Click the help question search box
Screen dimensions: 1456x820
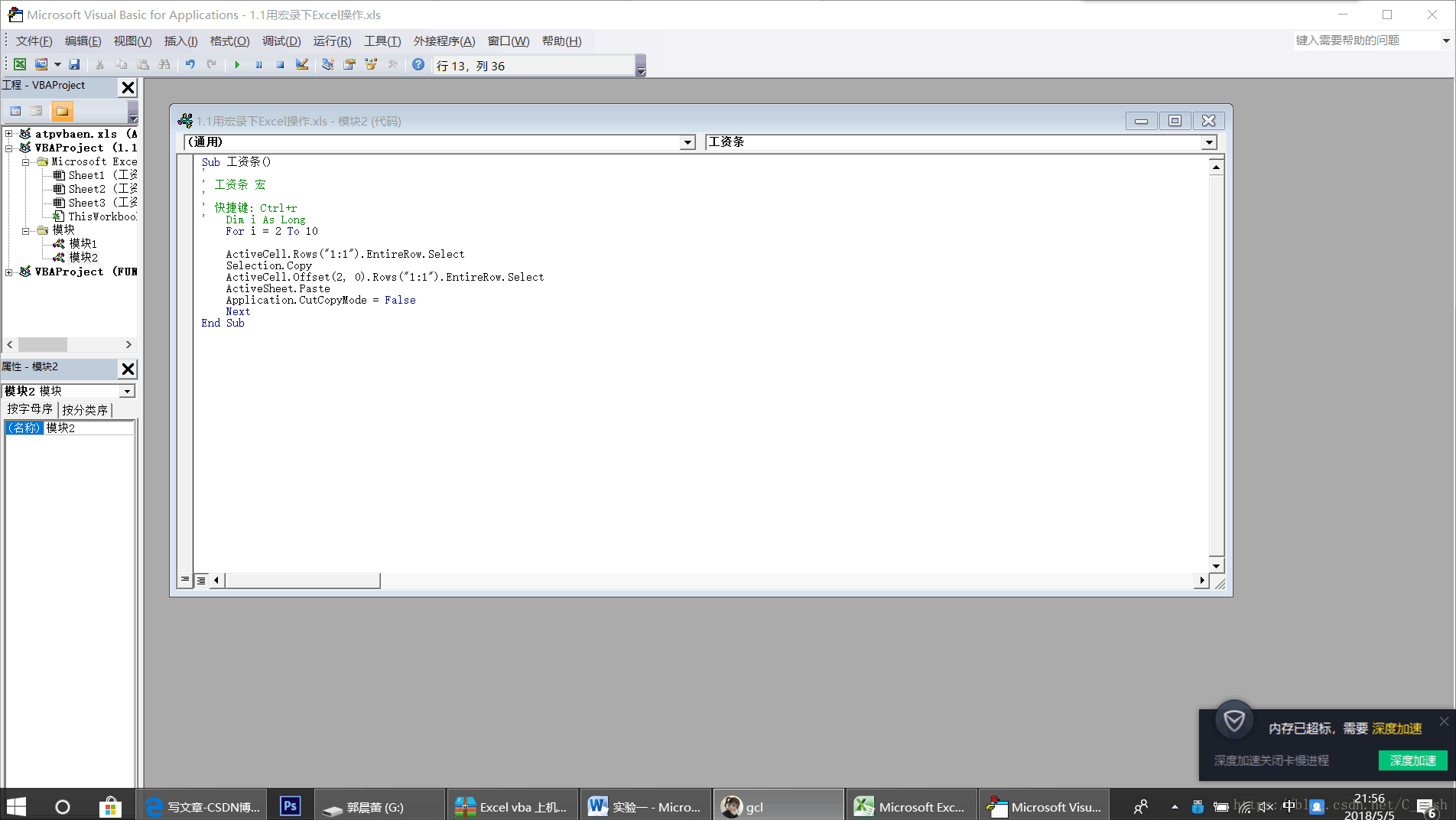tap(1366, 41)
